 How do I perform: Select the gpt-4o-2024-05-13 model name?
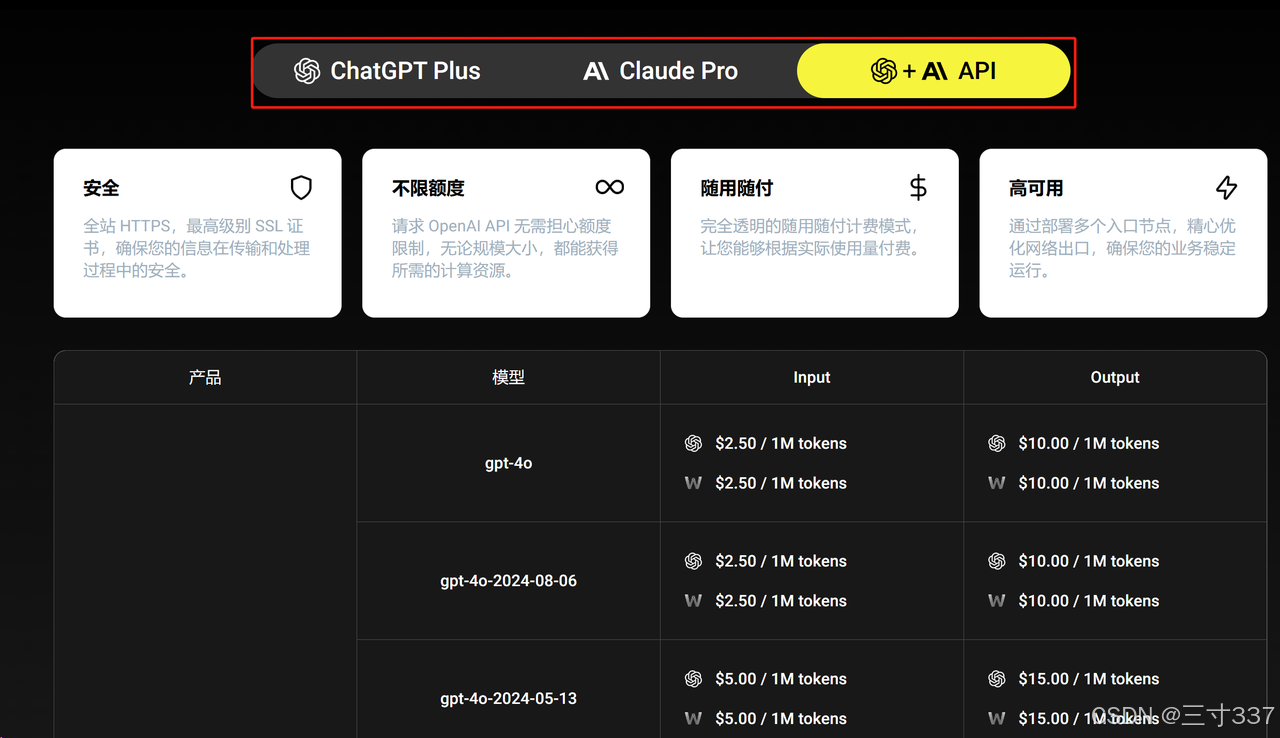[x=508, y=699]
